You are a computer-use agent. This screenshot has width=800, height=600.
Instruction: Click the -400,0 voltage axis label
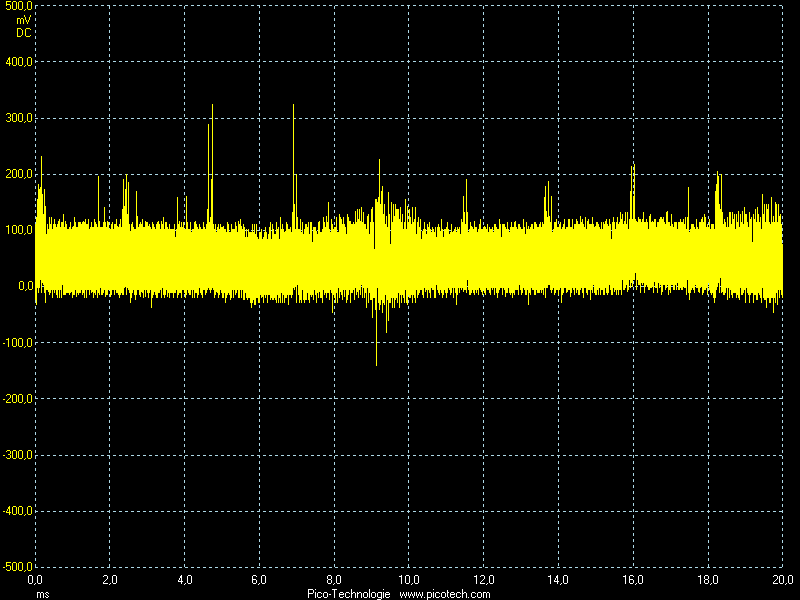pyautogui.click(x=17, y=511)
